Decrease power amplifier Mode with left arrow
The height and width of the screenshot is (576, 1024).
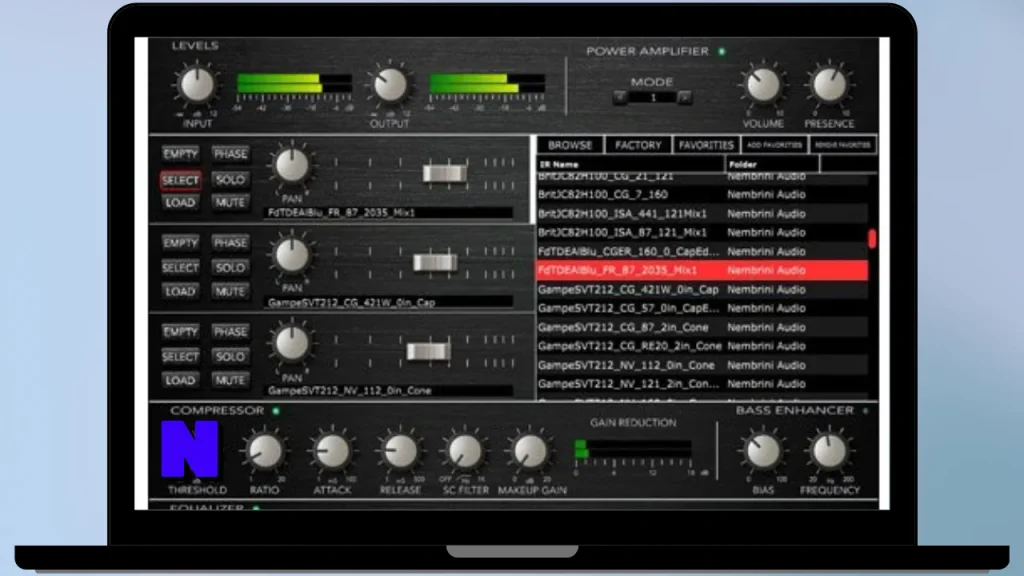[620, 97]
